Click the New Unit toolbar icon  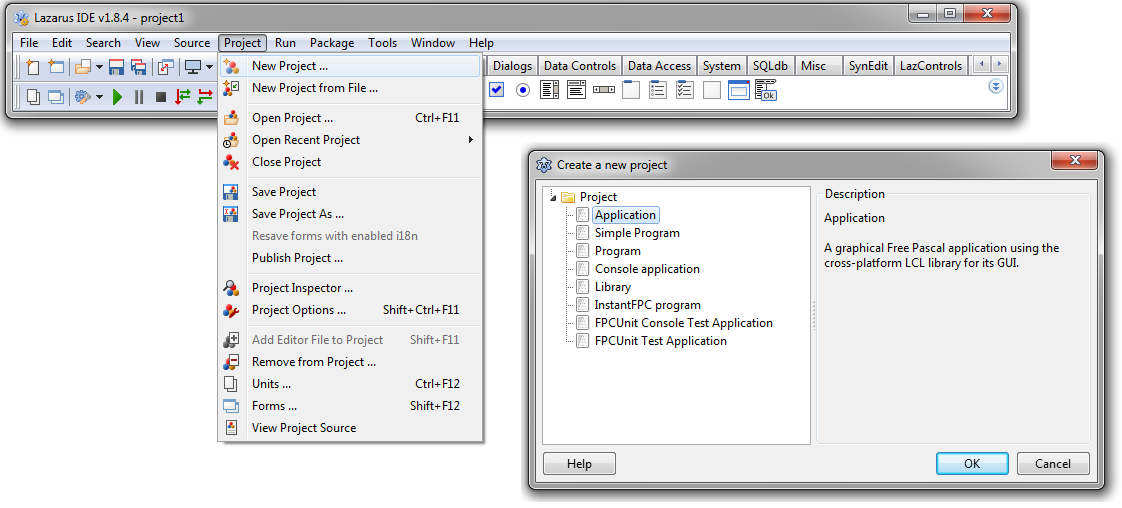point(32,67)
